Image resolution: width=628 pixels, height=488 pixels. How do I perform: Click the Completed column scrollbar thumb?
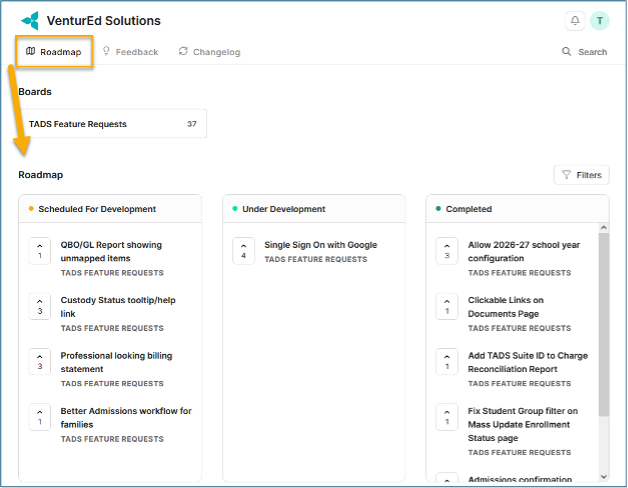[604, 324]
